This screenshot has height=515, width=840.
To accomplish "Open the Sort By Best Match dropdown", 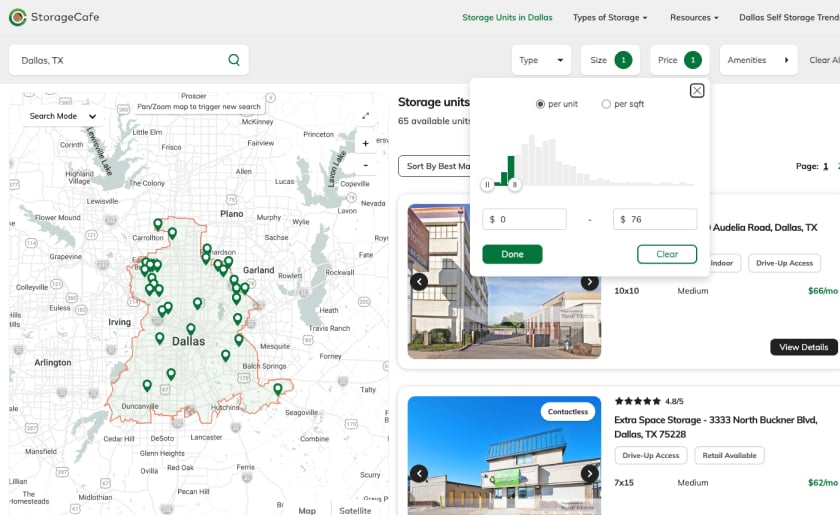I will coord(435,166).
